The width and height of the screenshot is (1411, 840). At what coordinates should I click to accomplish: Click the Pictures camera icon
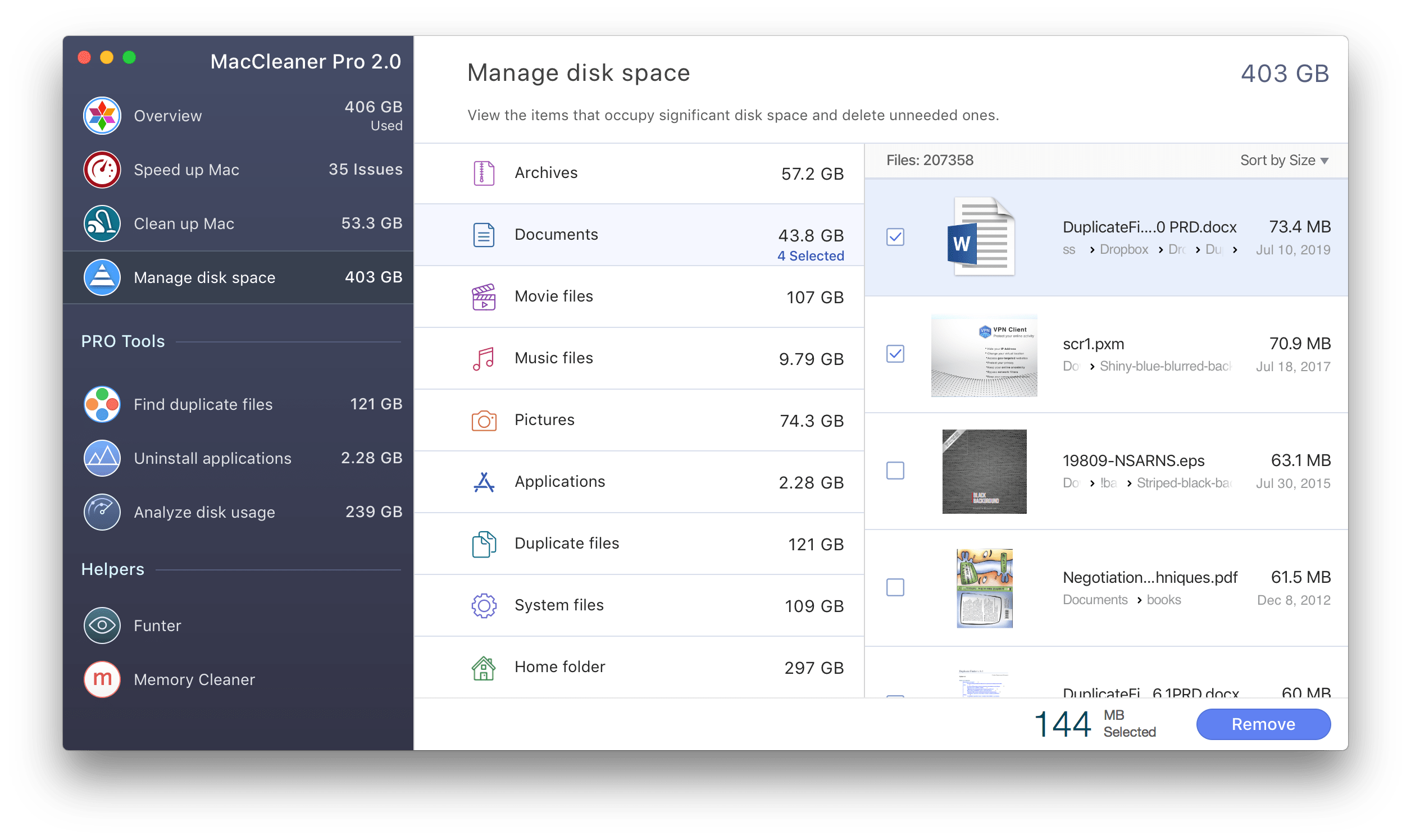click(x=484, y=421)
